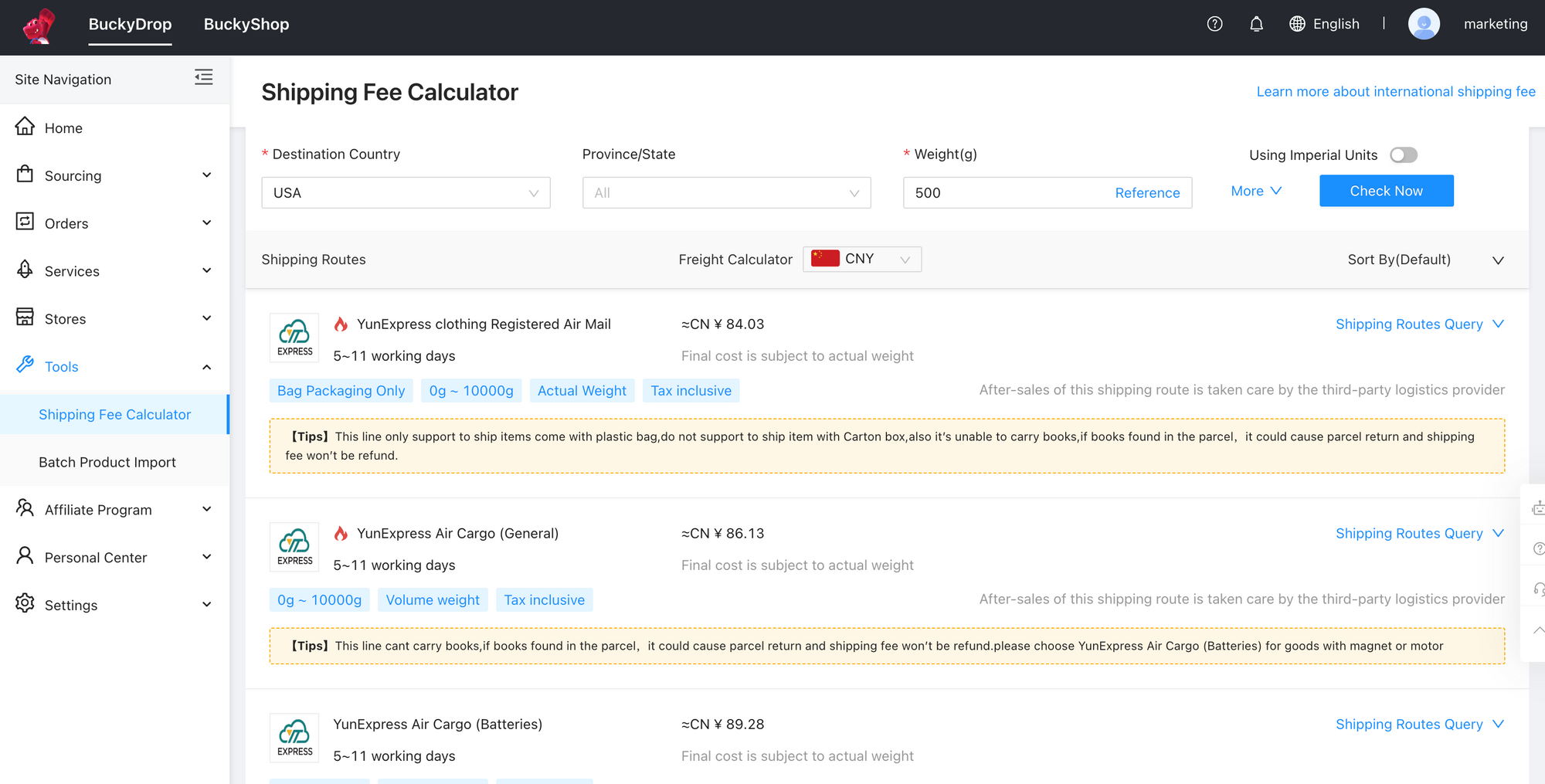Screen dimensions: 1545x784
Task: Click the Bag Packaging Only tag
Action: 341,391
